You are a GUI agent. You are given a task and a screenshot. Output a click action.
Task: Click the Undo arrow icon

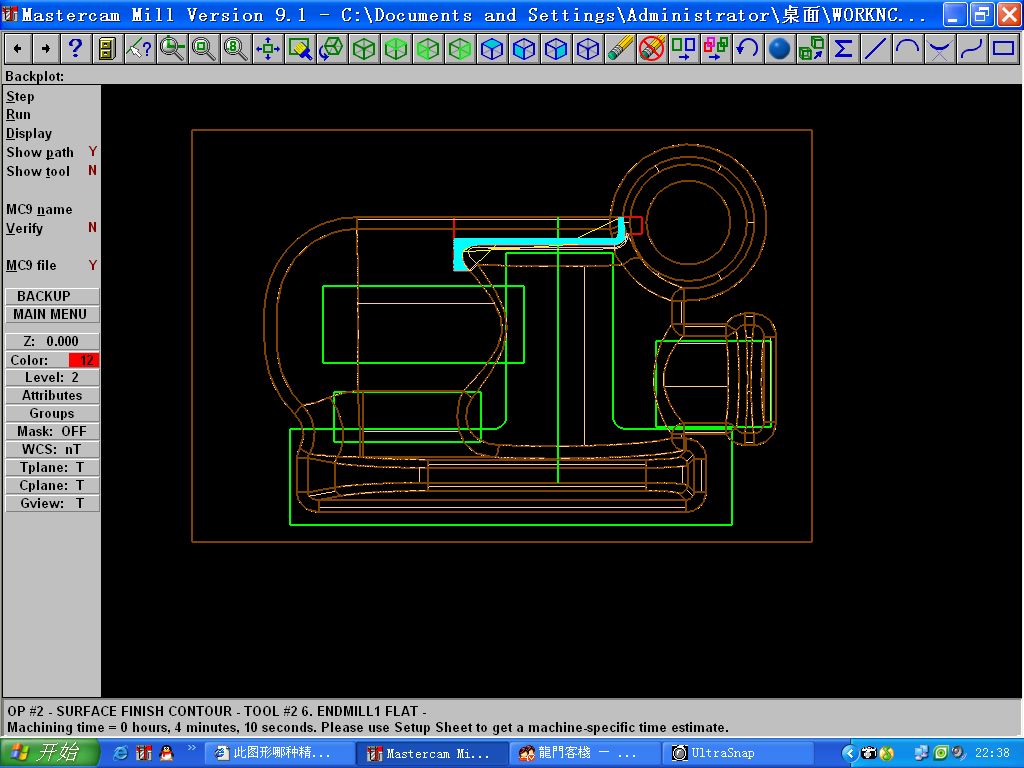(745, 47)
